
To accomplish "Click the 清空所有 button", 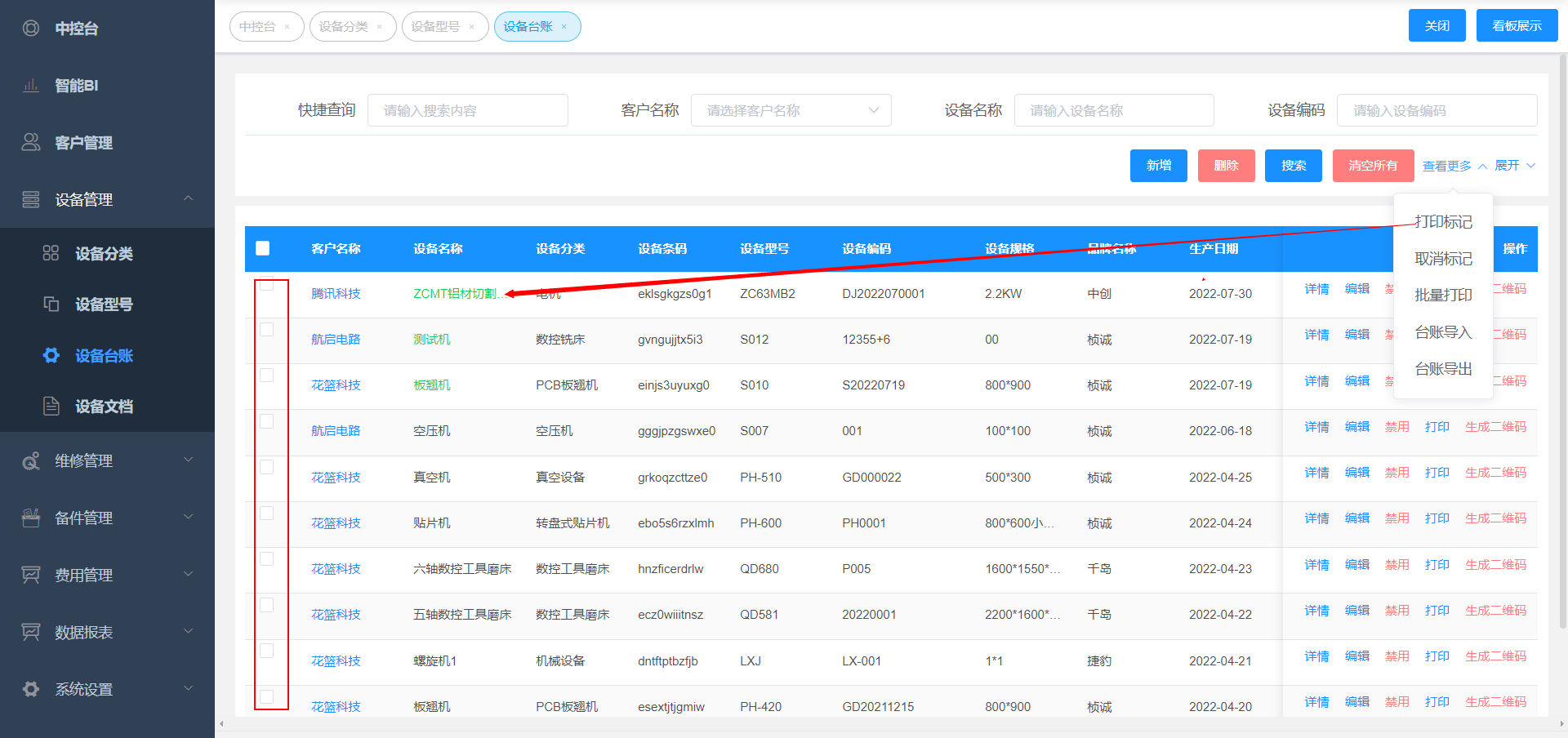I will 1373,166.
